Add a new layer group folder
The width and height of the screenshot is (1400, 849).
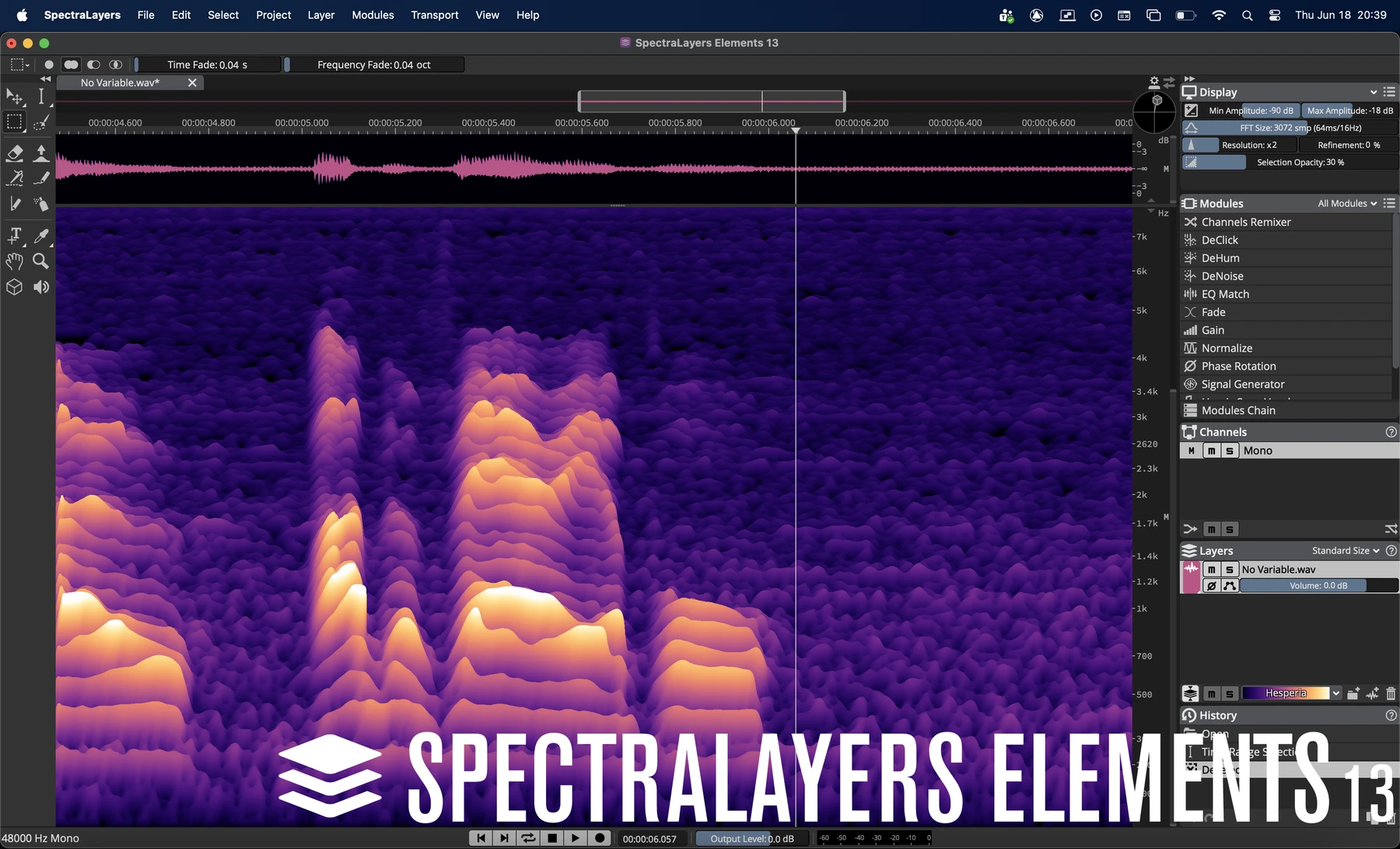point(1353,693)
